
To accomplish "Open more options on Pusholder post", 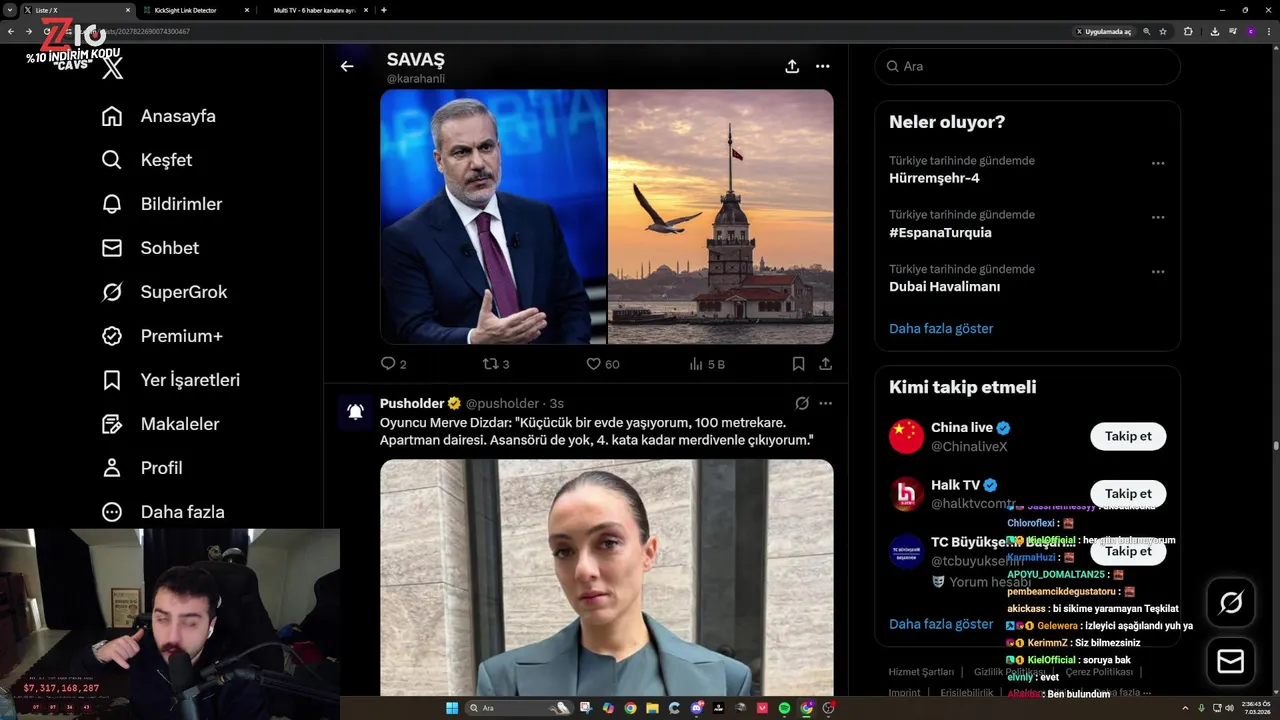I will [x=826, y=403].
